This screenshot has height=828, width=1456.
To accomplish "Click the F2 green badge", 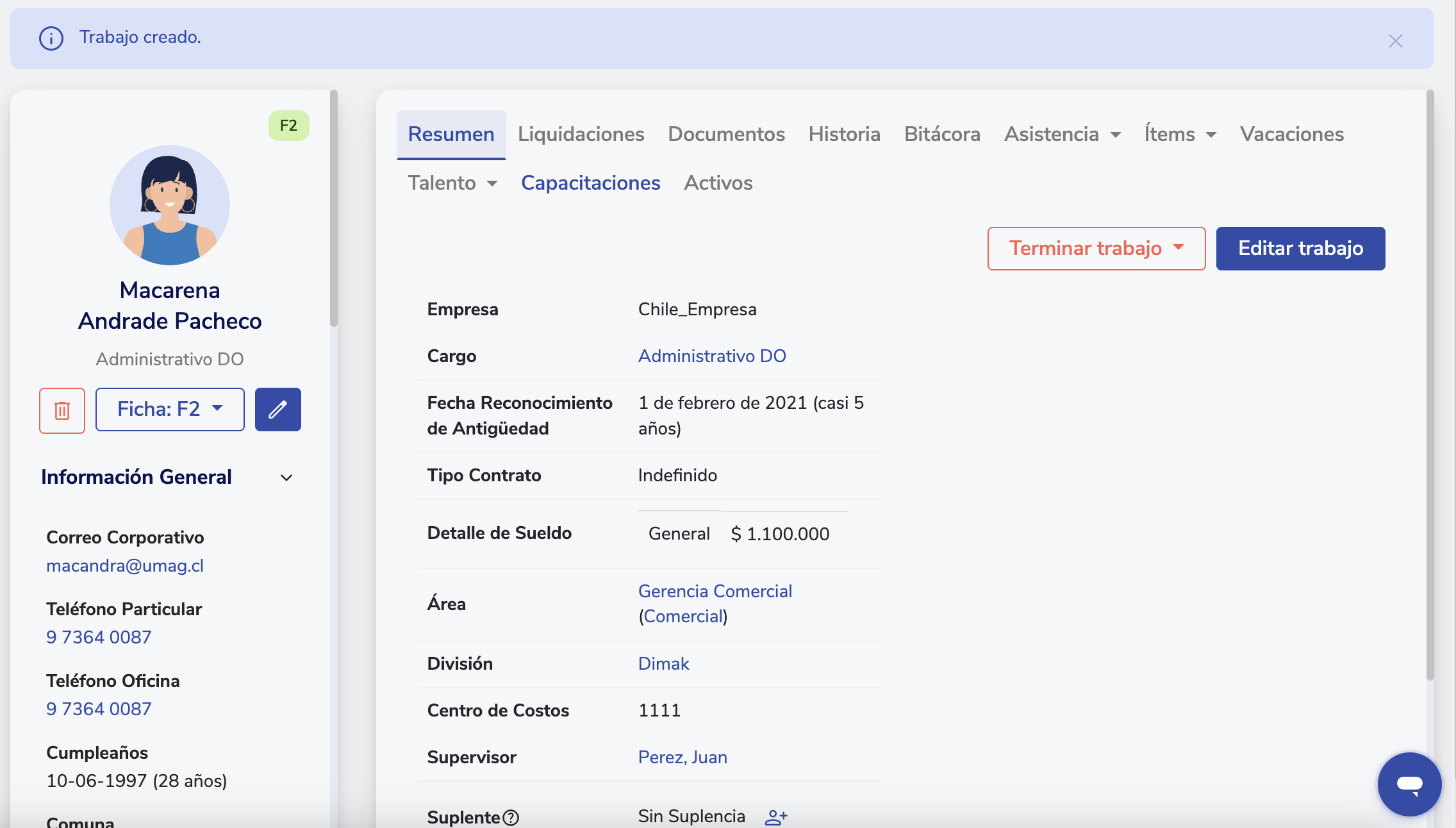I will coord(288,126).
